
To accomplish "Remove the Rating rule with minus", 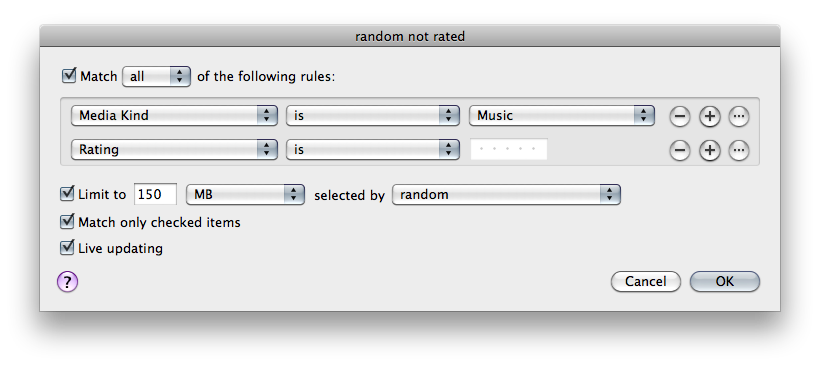I will (x=679, y=151).
